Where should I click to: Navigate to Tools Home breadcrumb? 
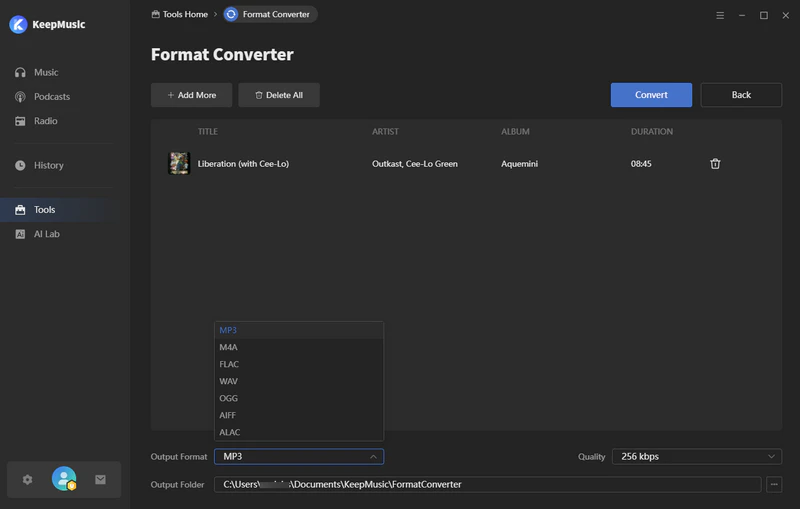pyautogui.click(x=180, y=14)
